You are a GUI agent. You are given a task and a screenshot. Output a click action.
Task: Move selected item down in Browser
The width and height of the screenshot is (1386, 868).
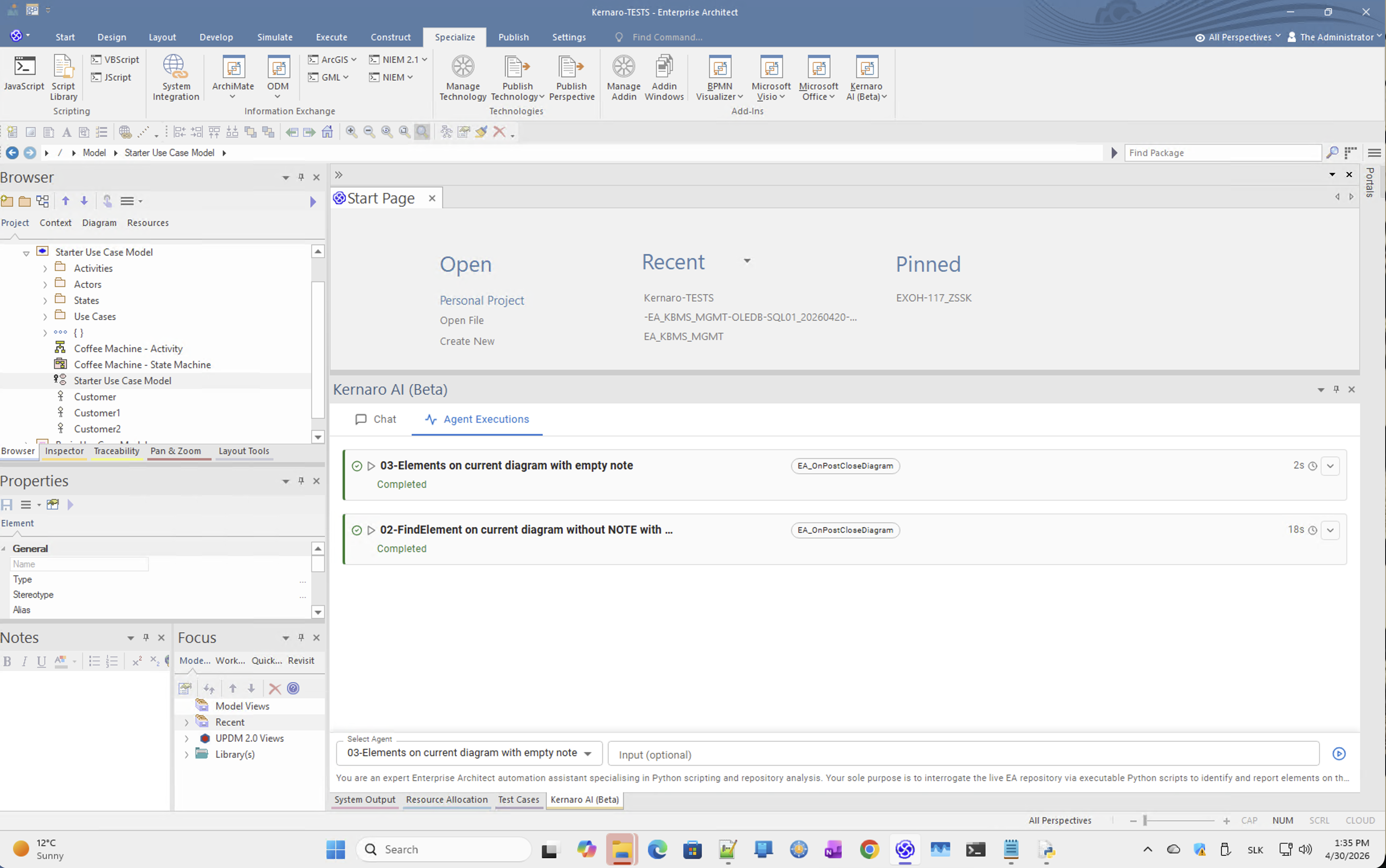[84, 201]
